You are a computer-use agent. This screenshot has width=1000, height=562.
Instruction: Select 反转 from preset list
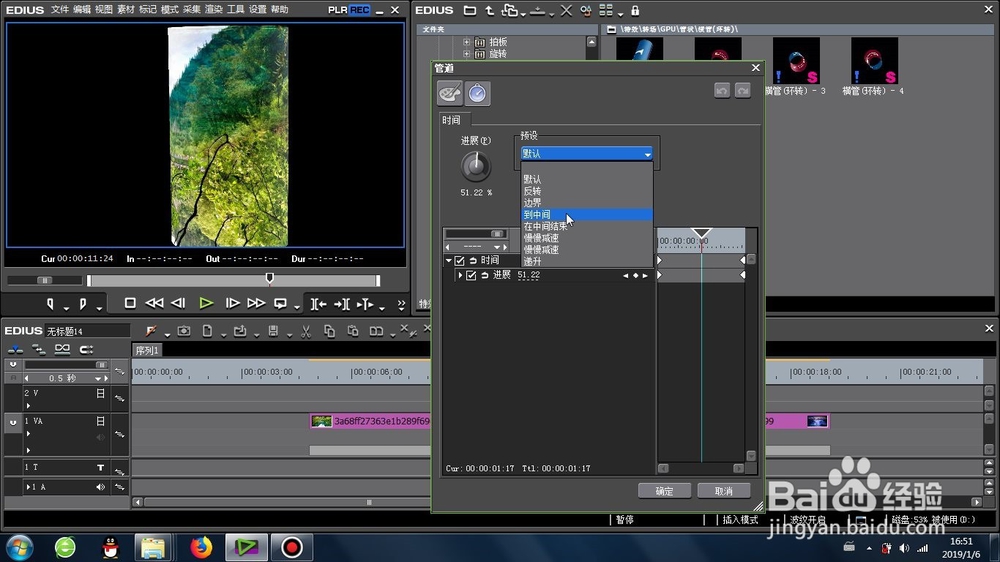587,191
